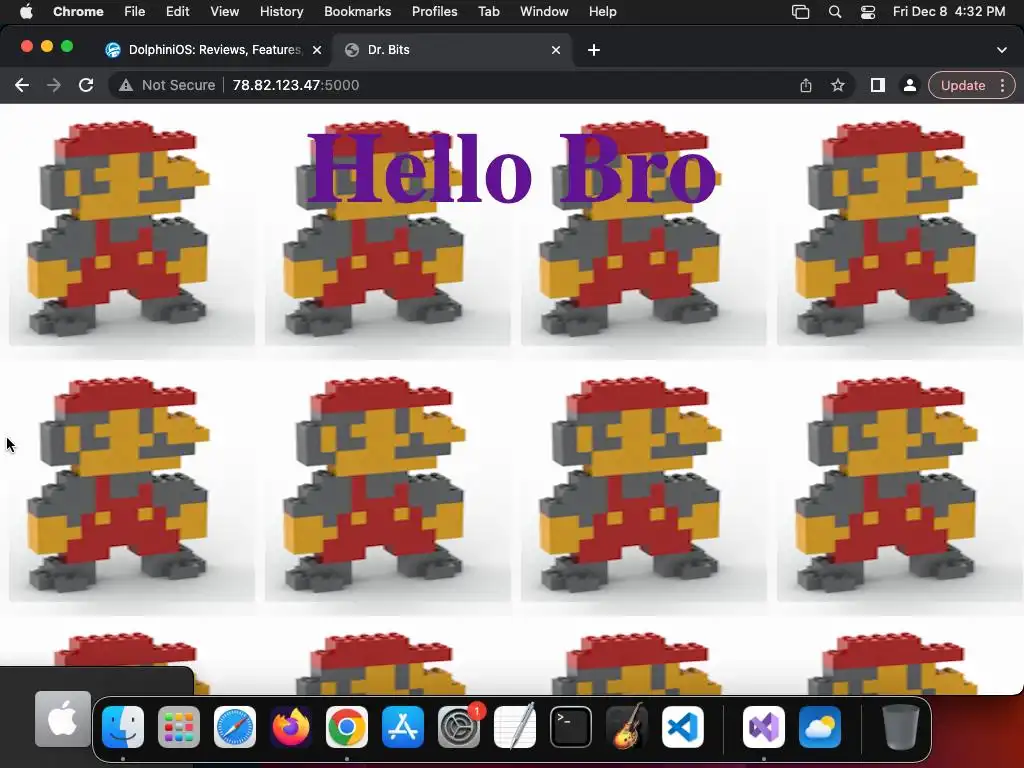Open Visual Studio Code from the Dock

(682, 727)
